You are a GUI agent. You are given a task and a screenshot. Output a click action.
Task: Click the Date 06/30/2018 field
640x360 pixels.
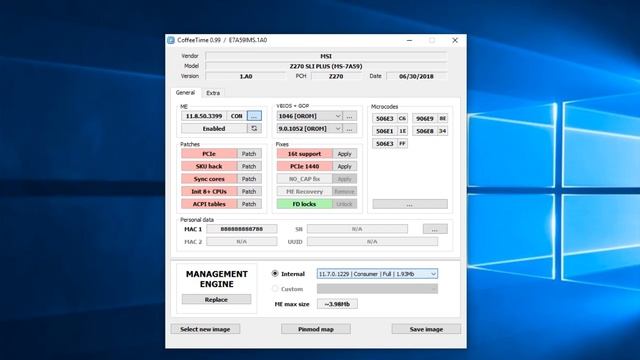[x=417, y=76]
